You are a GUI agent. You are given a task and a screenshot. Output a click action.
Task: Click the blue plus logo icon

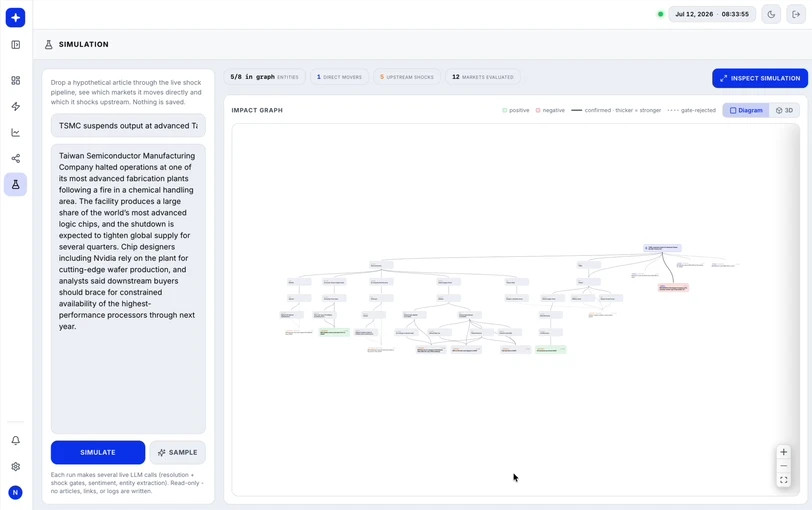[x=16, y=18]
